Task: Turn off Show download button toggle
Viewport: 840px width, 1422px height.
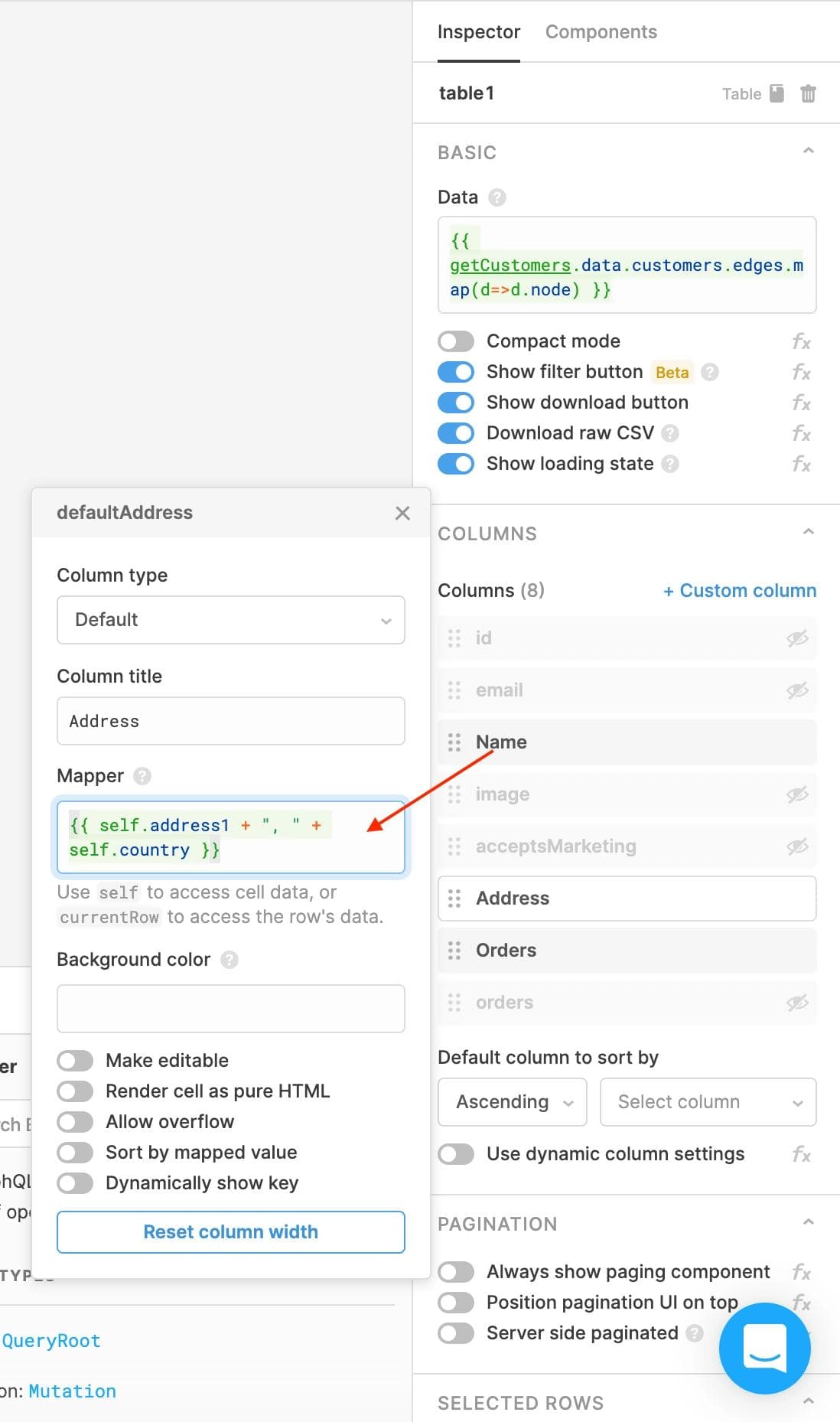Action: tap(456, 403)
